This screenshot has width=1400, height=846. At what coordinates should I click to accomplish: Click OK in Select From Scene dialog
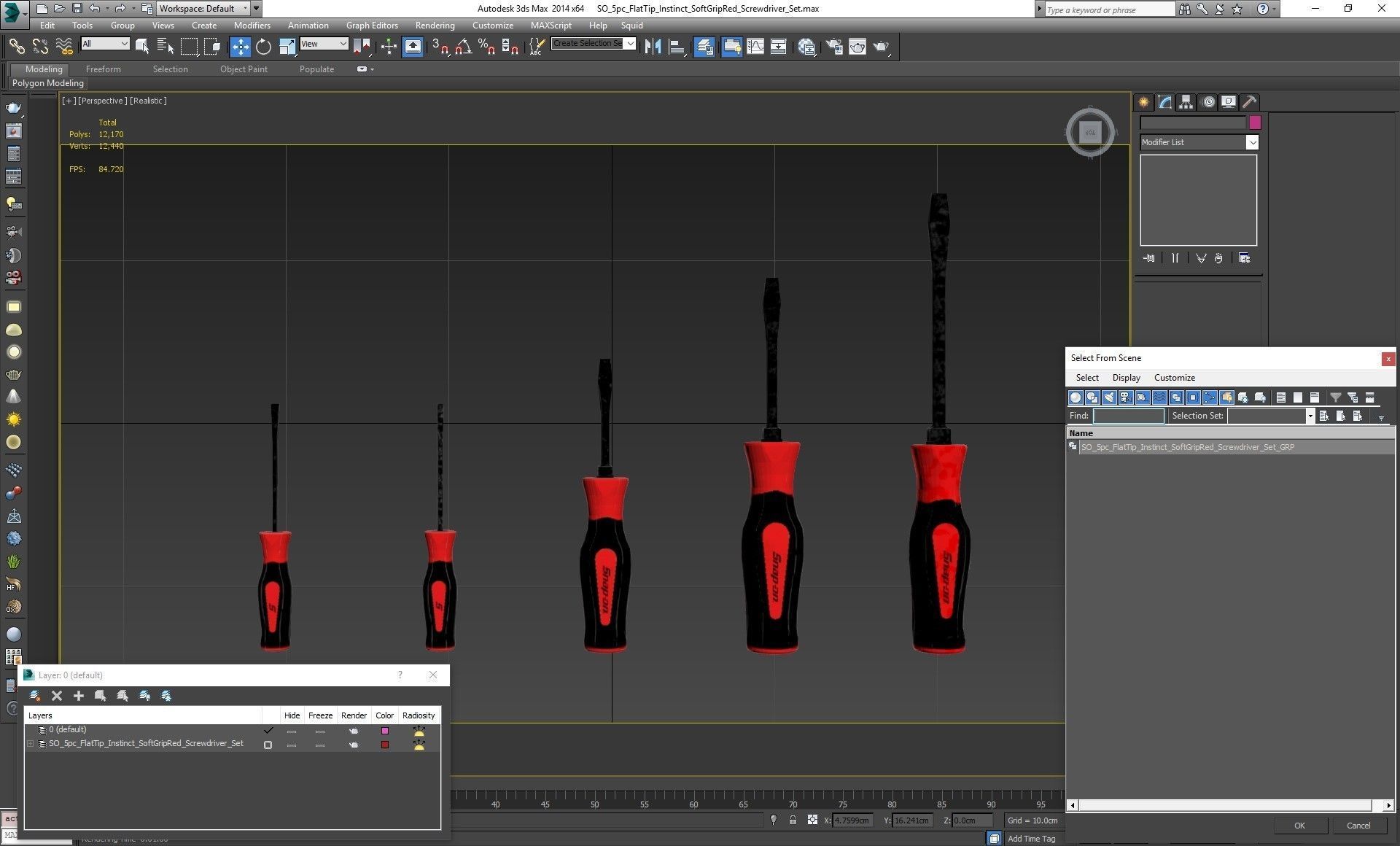pos(1299,826)
